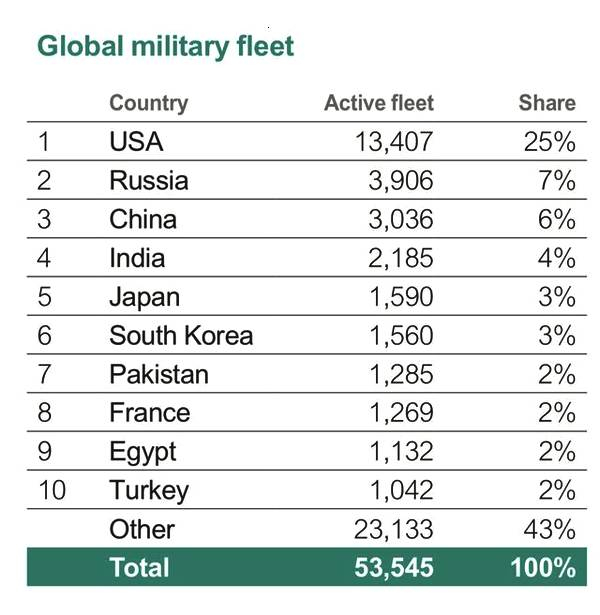Select the China row label
The width and height of the screenshot is (600, 615).
pyautogui.click(x=142, y=220)
